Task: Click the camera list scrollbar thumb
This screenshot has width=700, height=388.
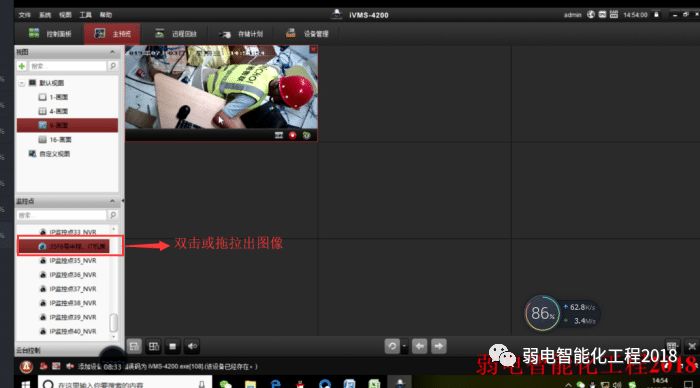Action: pos(113,322)
